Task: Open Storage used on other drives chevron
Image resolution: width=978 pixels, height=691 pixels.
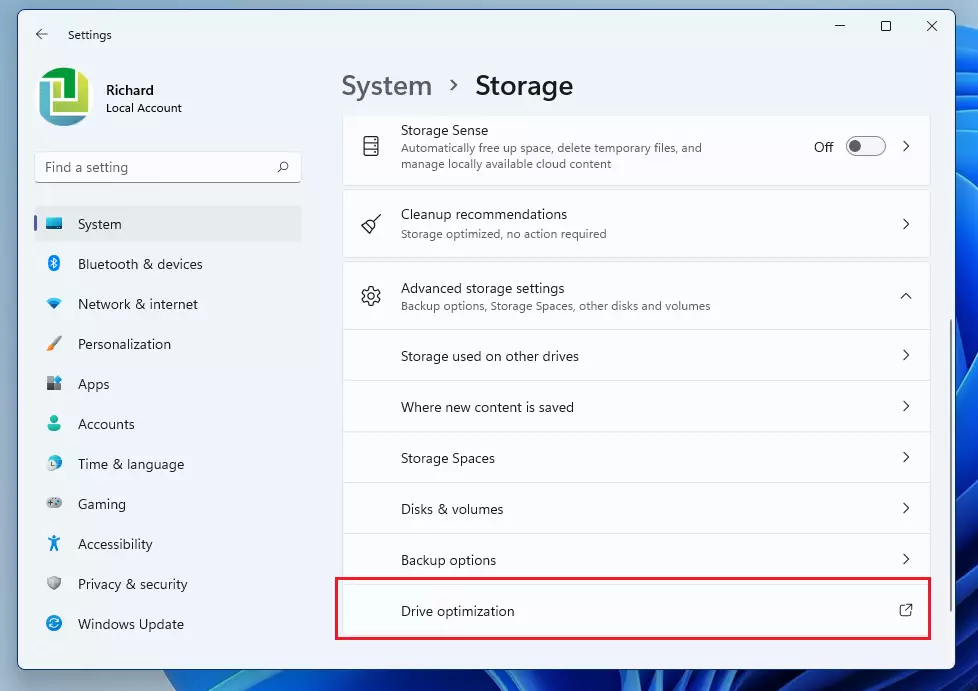Action: point(906,355)
